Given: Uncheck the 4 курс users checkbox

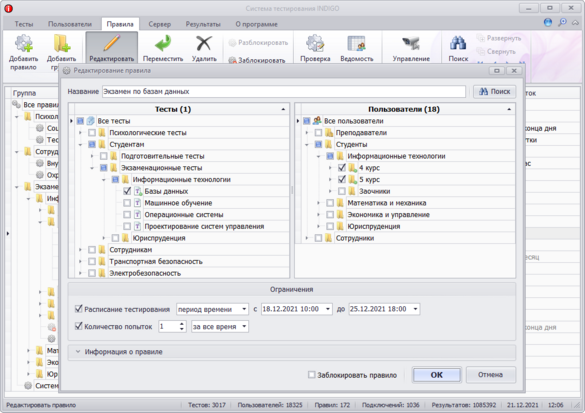Looking at the screenshot, I should [x=341, y=168].
